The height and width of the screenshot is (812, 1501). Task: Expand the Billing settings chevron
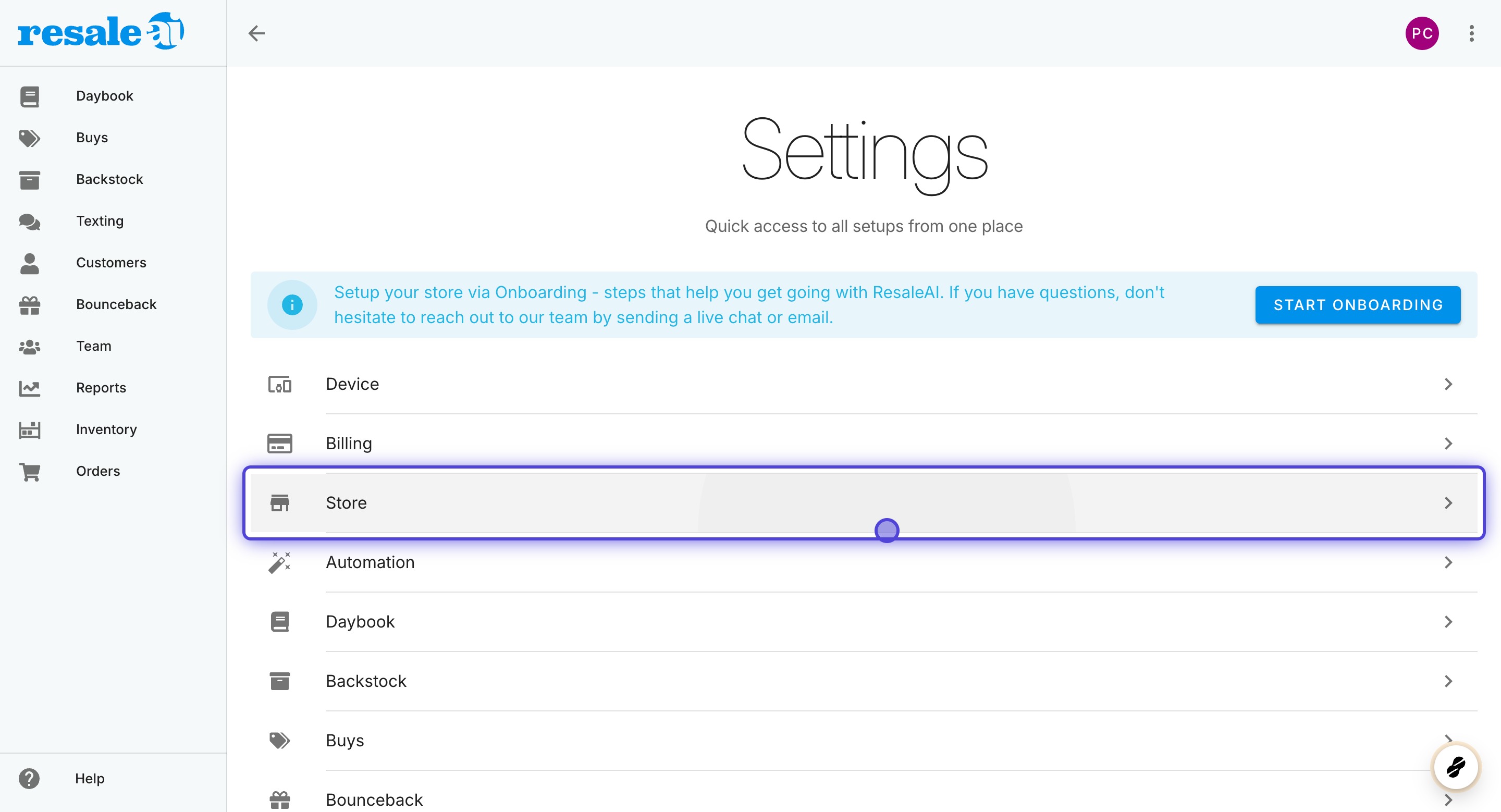tap(1448, 444)
